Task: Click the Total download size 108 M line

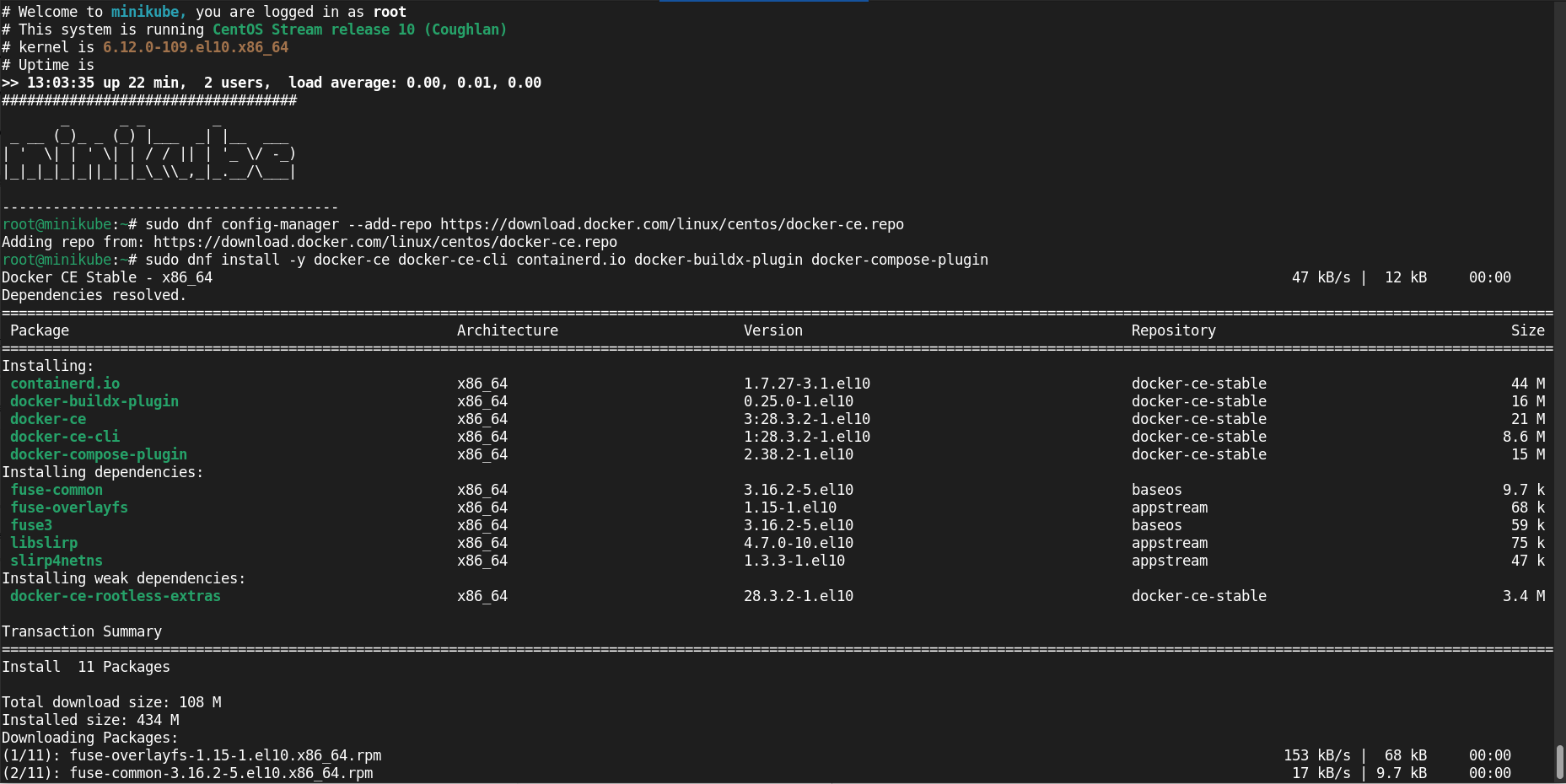Action: pyautogui.click(x=111, y=702)
